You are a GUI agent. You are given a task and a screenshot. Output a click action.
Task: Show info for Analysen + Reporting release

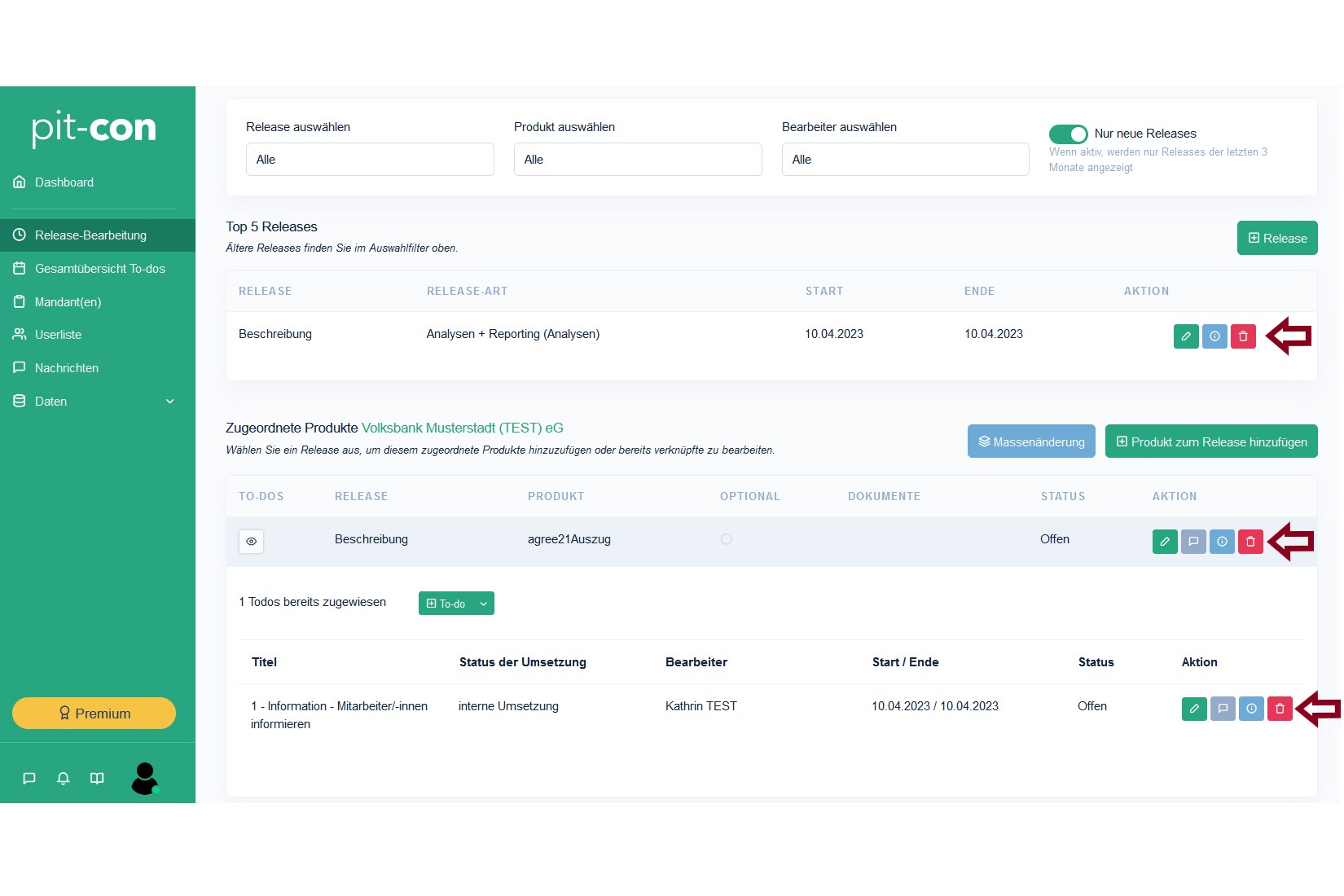coord(1214,336)
